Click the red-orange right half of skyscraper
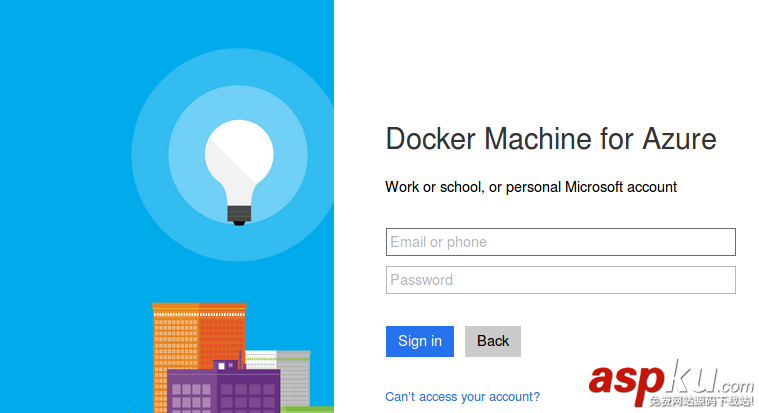This screenshot has height=413, width=759. point(222,335)
